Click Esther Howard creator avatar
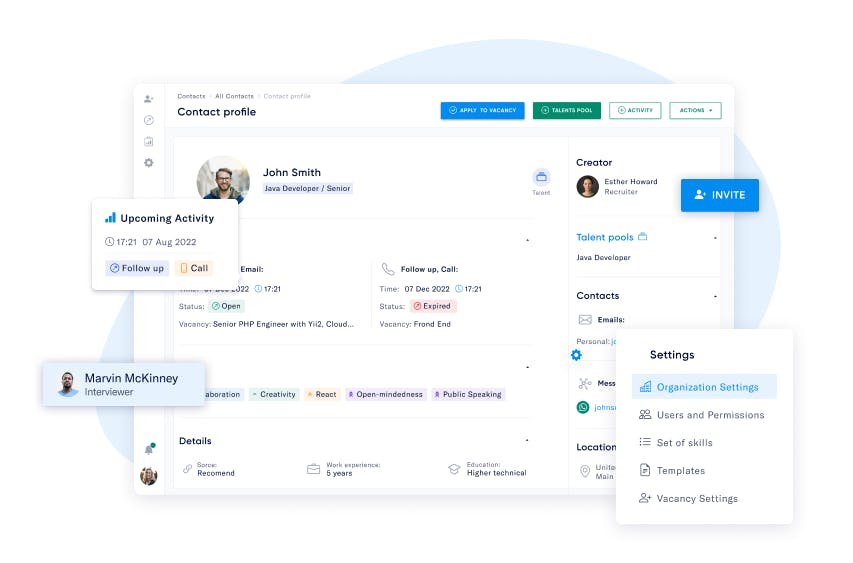853x563 pixels. 588,187
